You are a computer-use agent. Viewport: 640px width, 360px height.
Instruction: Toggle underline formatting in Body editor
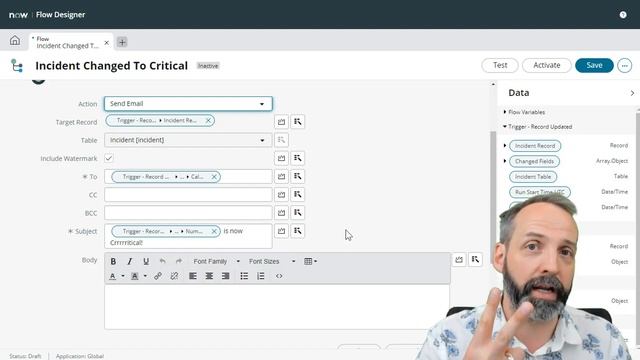click(146, 261)
